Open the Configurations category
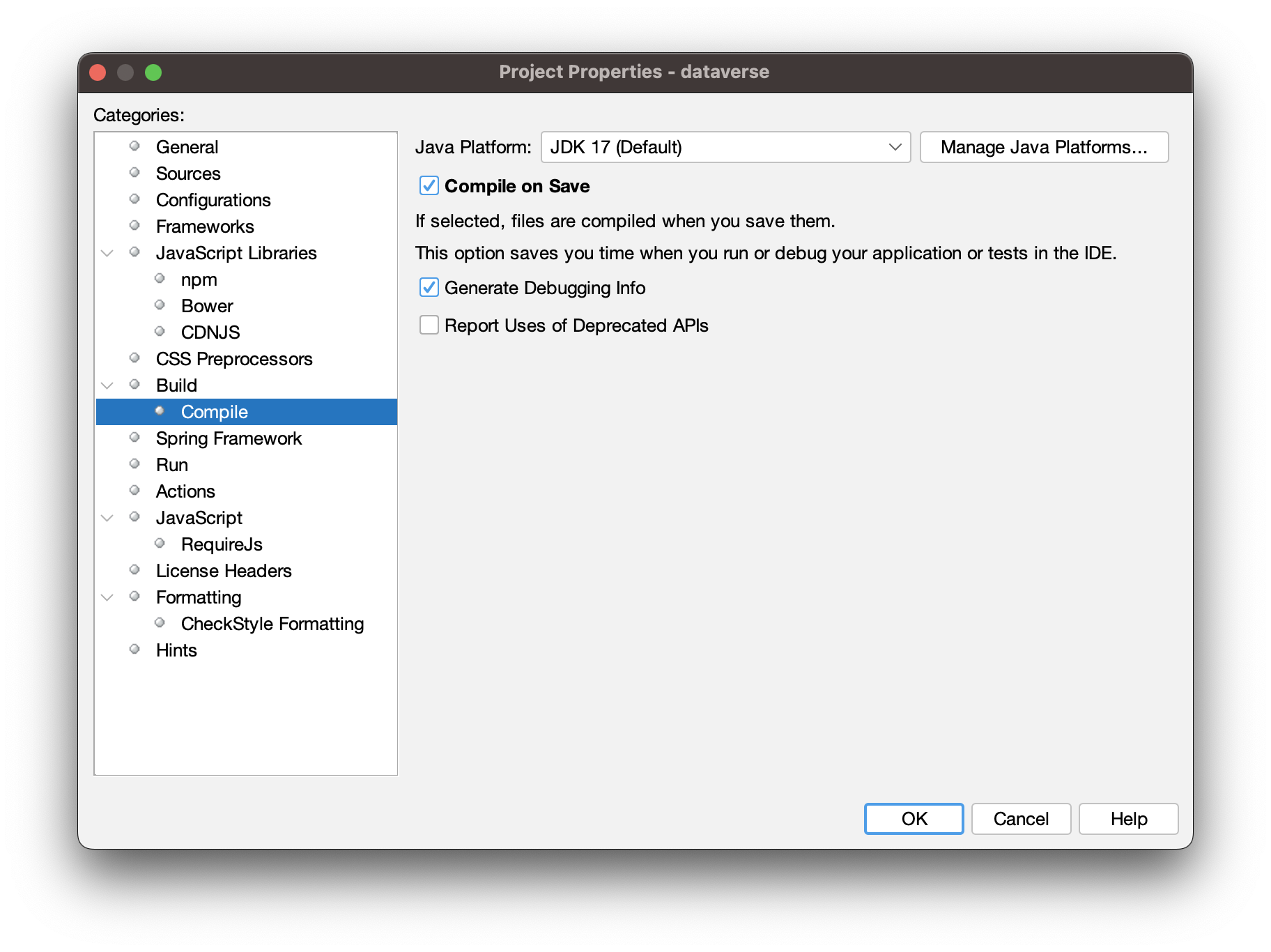 tap(213, 200)
